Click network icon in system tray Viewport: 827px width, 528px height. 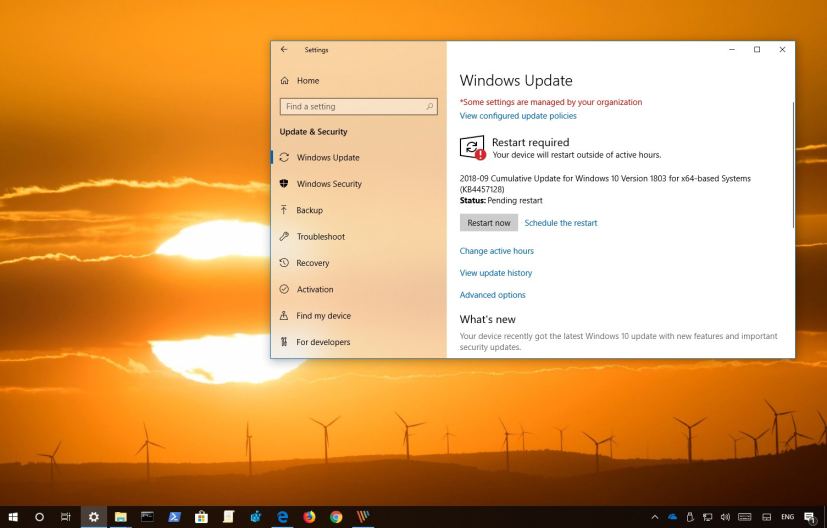tap(708, 517)
